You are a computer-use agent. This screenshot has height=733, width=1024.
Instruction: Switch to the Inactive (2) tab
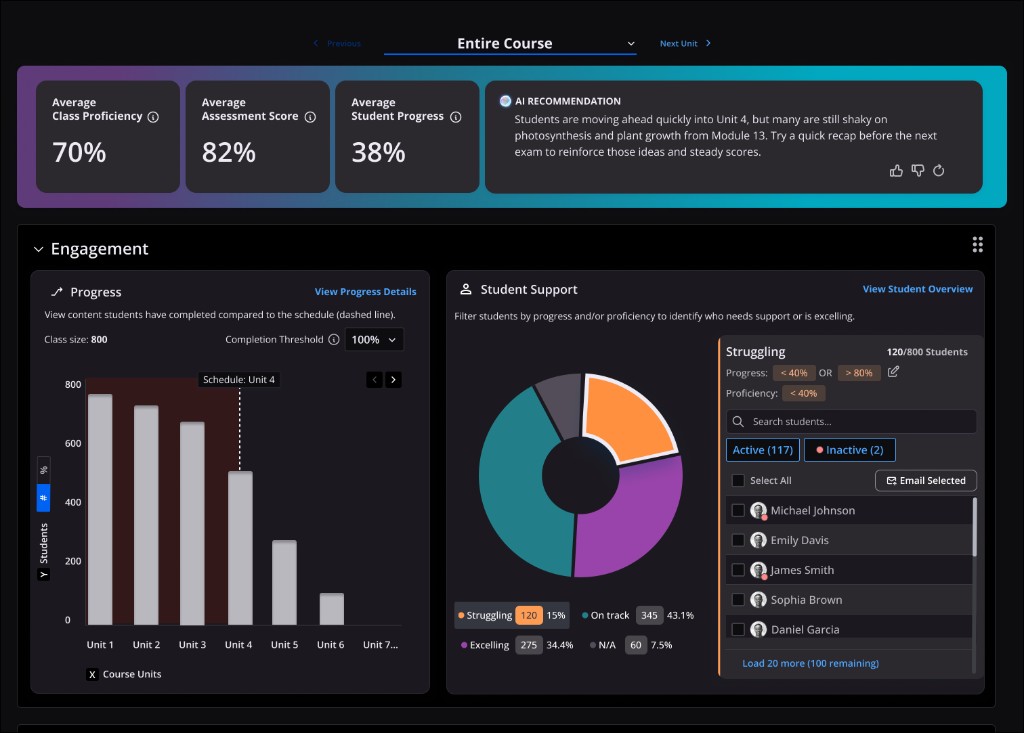pos(850,450)
